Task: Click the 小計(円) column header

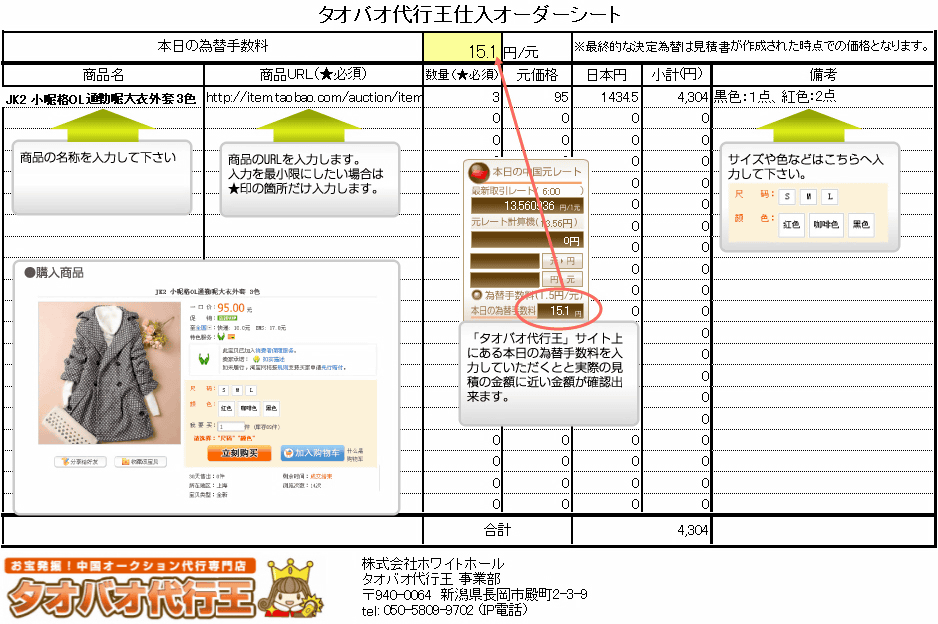Action: [677, 75]
